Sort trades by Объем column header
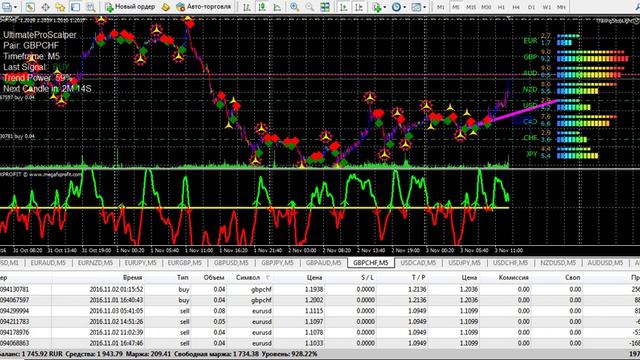 [214, 278]
